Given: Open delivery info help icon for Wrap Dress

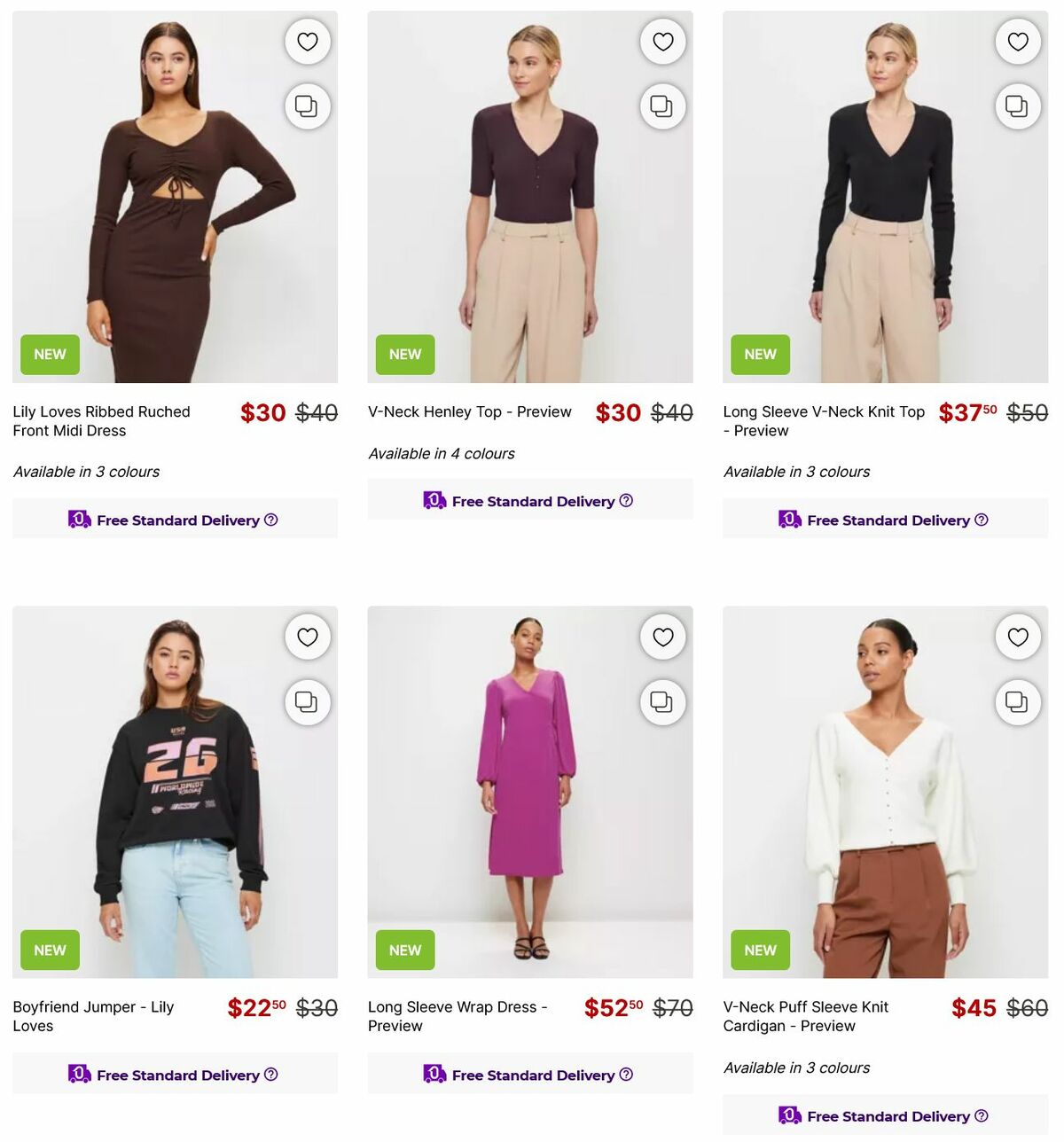Looking at the screenshot, I should 628,1075.
